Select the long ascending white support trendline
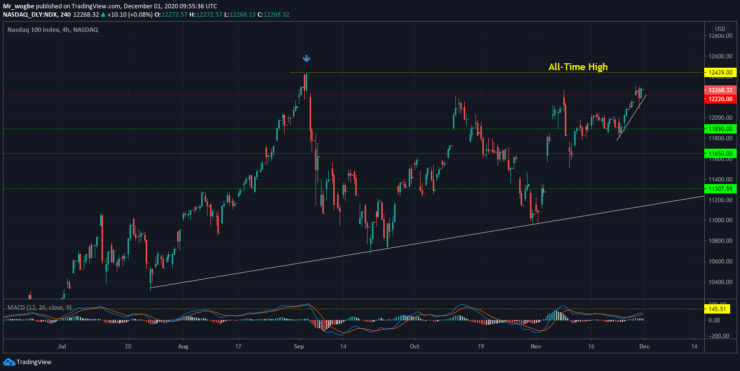 point(427,242)
